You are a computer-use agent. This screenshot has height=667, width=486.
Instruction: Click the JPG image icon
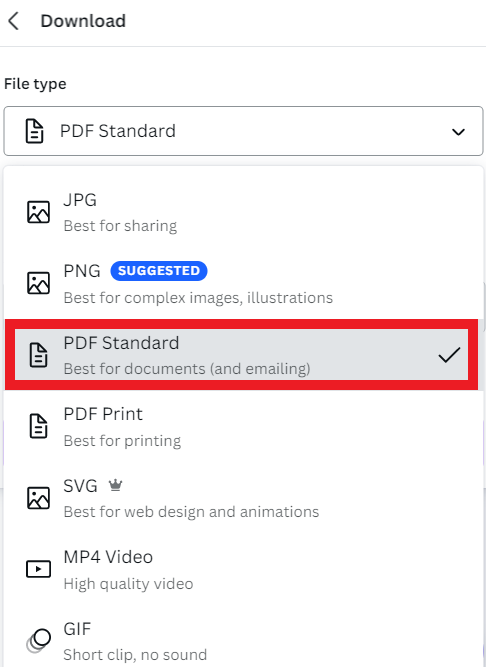[39, 212]
